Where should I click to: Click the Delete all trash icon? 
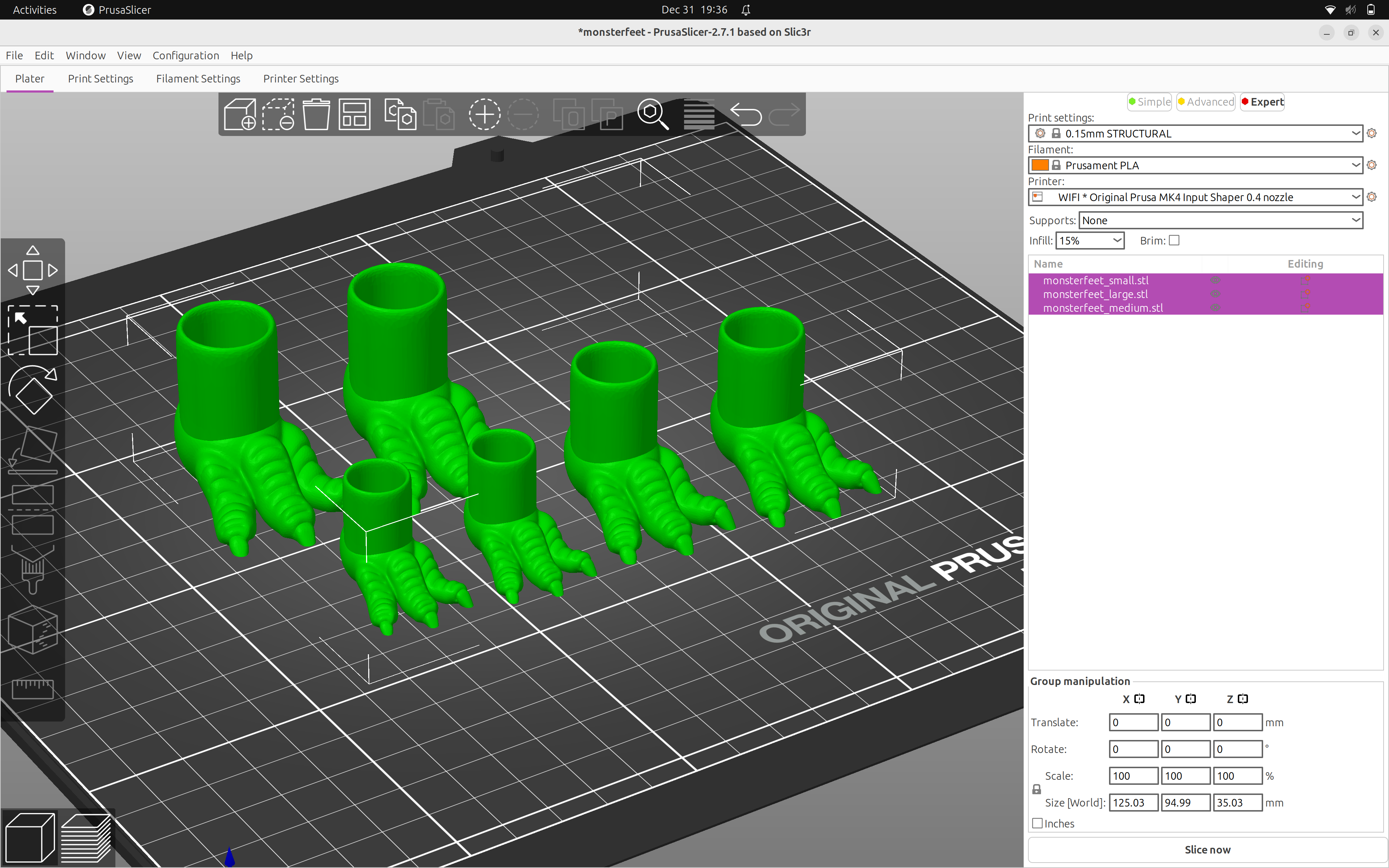pos(316,114)
